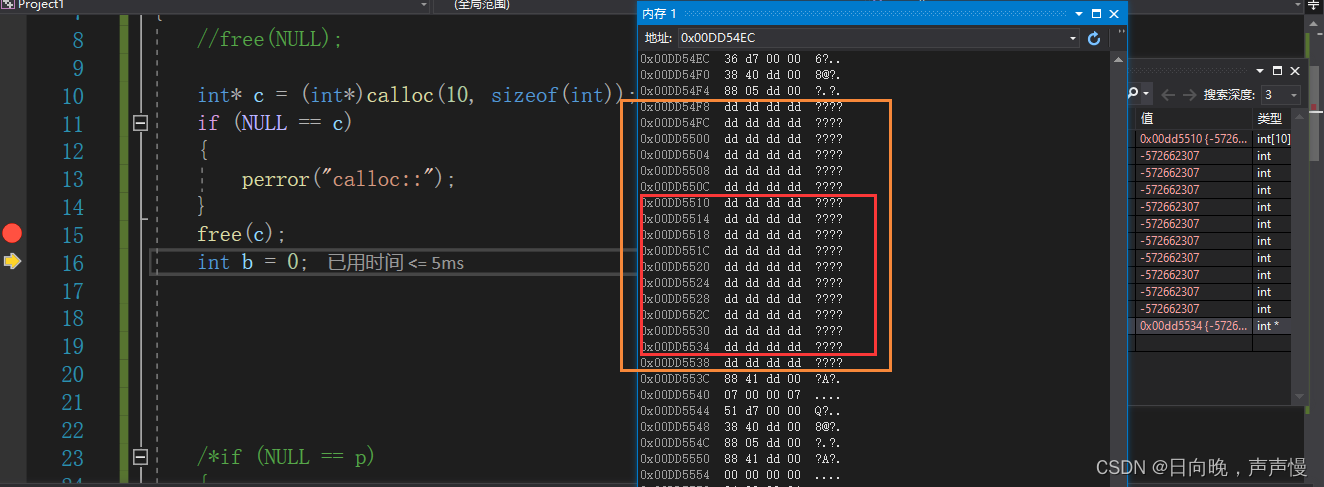The image size is (1324, 487).
Task: Click the memory row at address 0x00DD54F0
Action: (742, 76)
